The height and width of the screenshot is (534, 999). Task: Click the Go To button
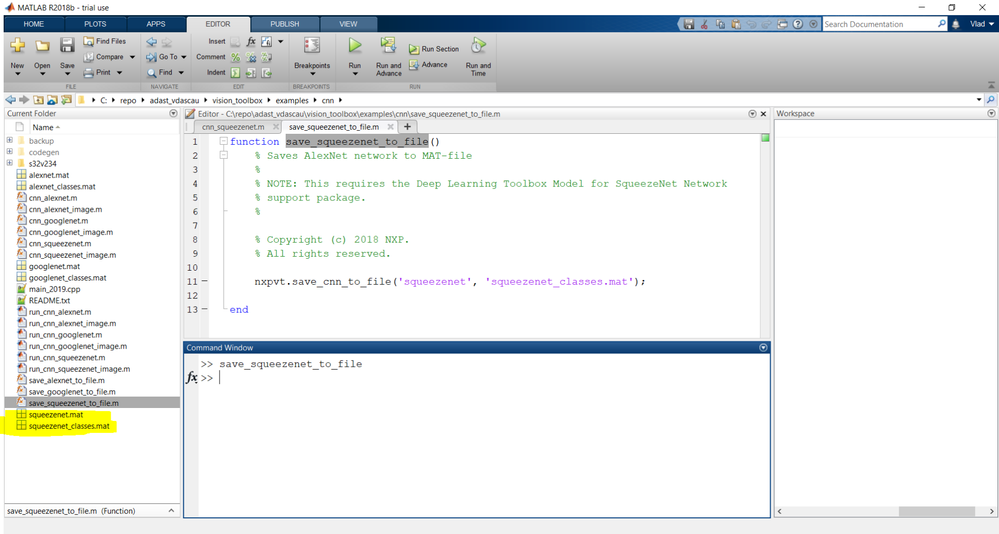pyautogui.click(x=162, y=57)
